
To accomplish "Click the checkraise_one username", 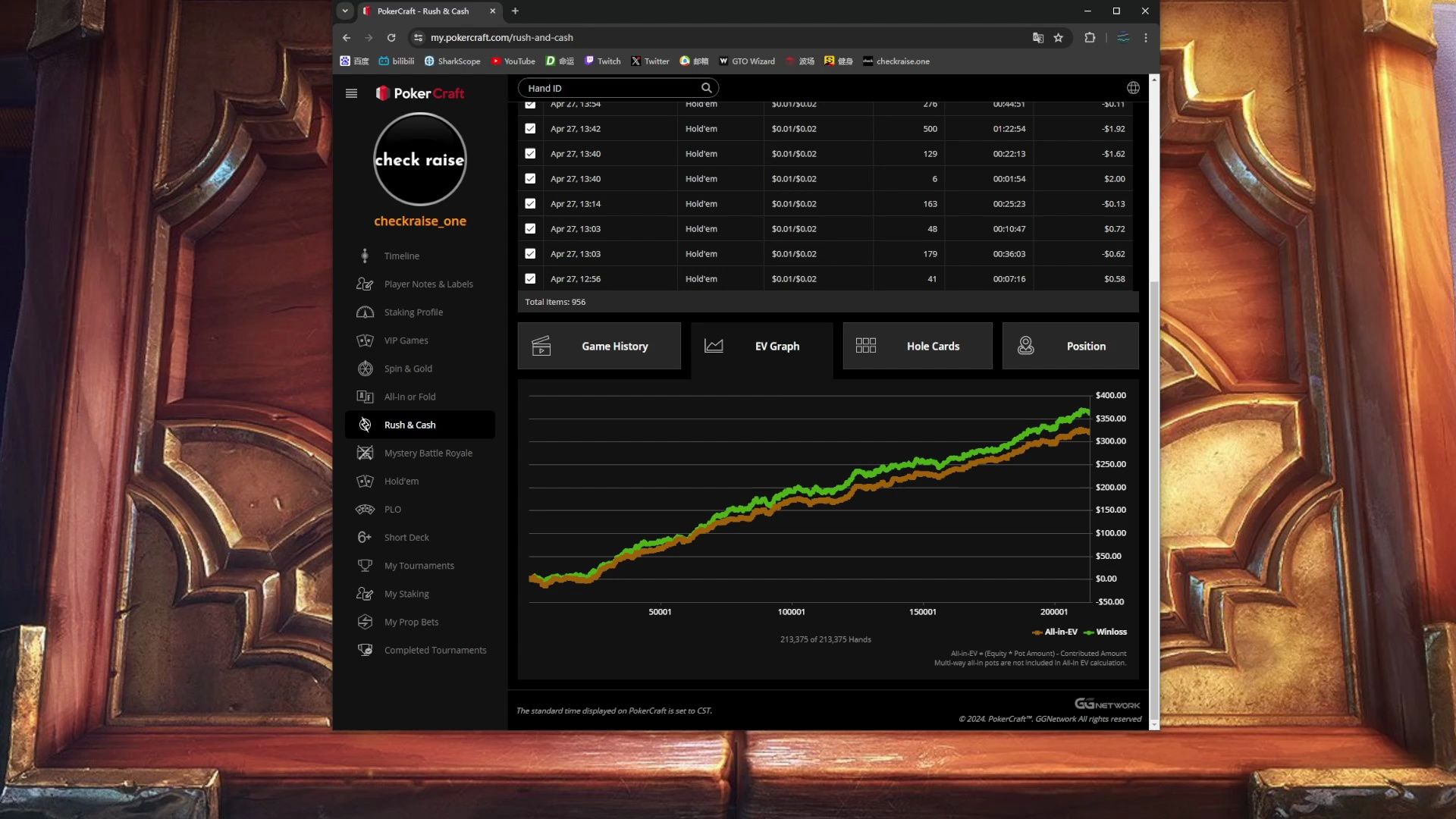I will click(x=419, y=221).
